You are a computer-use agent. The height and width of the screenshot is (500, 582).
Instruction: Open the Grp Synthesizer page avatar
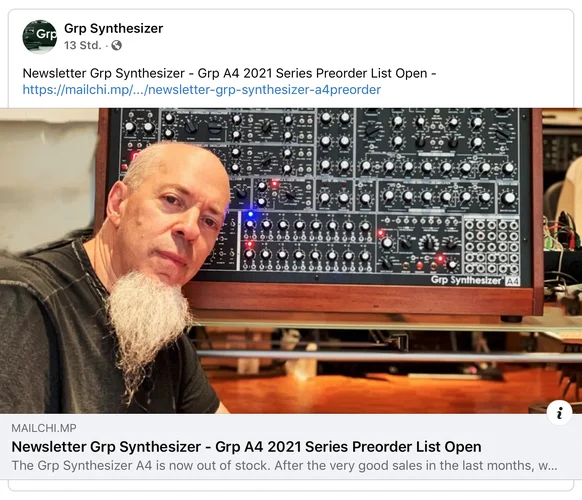[x=39, y=37]
